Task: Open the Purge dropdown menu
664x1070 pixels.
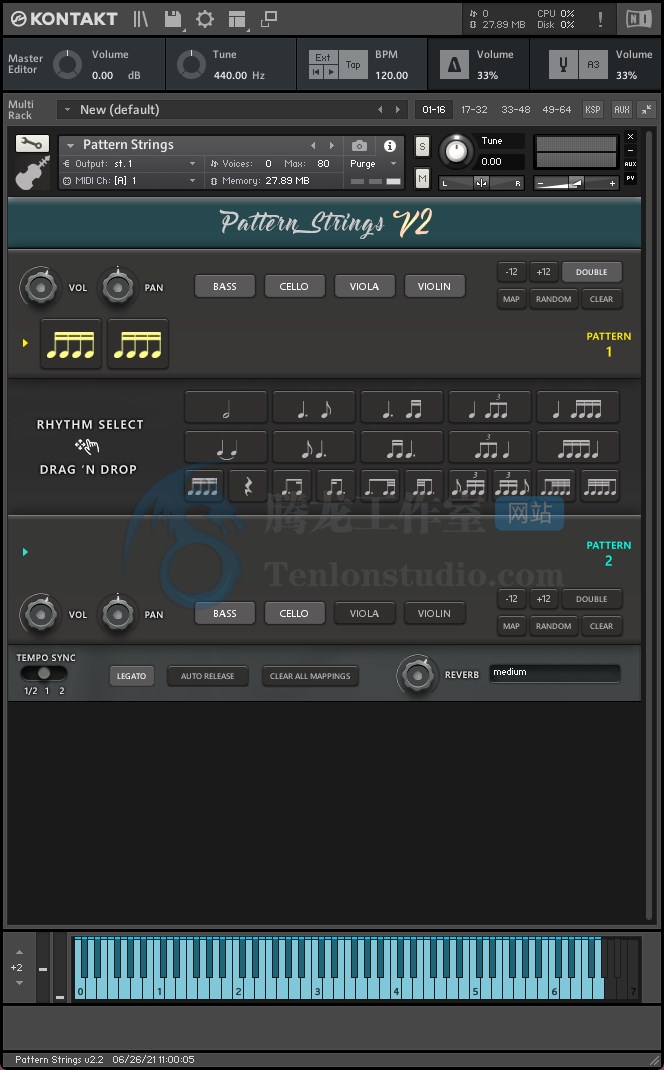Action: pos(374,164)
